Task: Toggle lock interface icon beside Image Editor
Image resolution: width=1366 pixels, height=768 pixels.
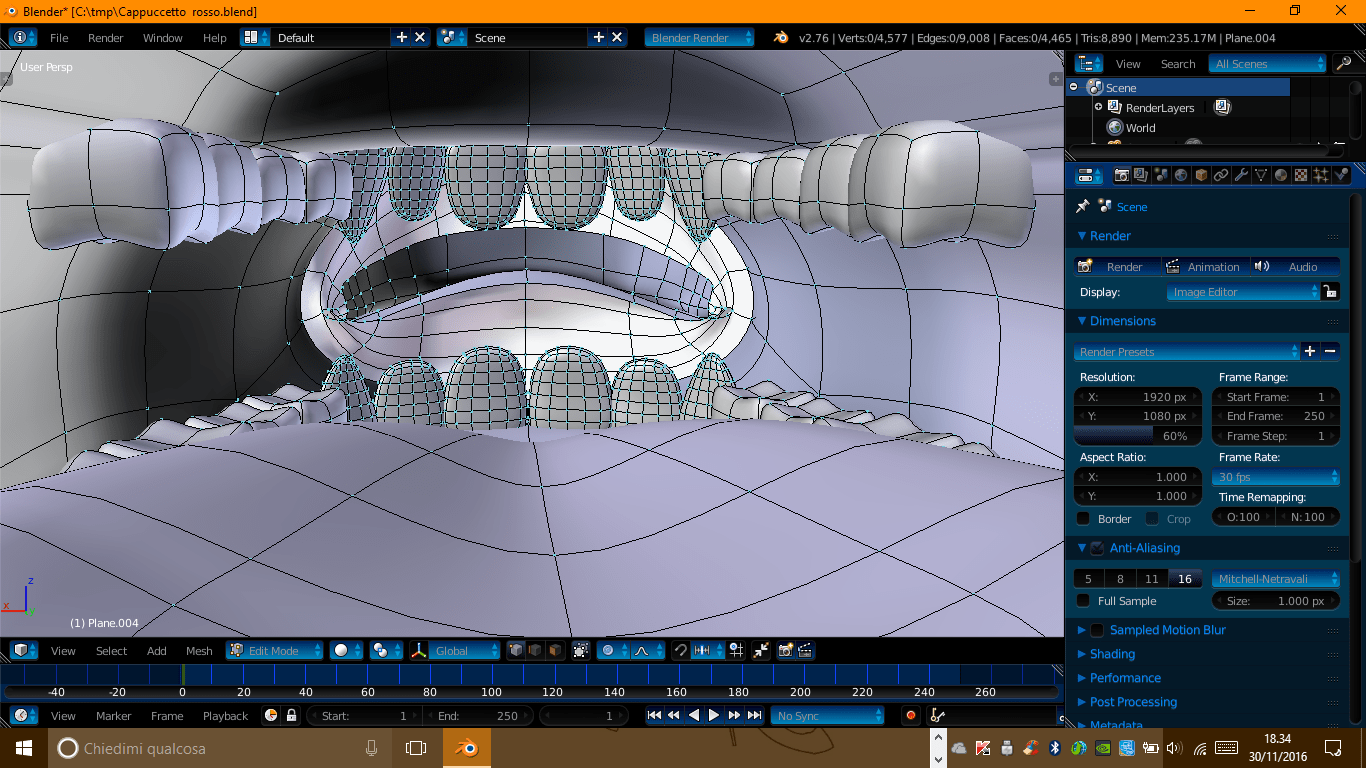Action: coord(1330,292)
